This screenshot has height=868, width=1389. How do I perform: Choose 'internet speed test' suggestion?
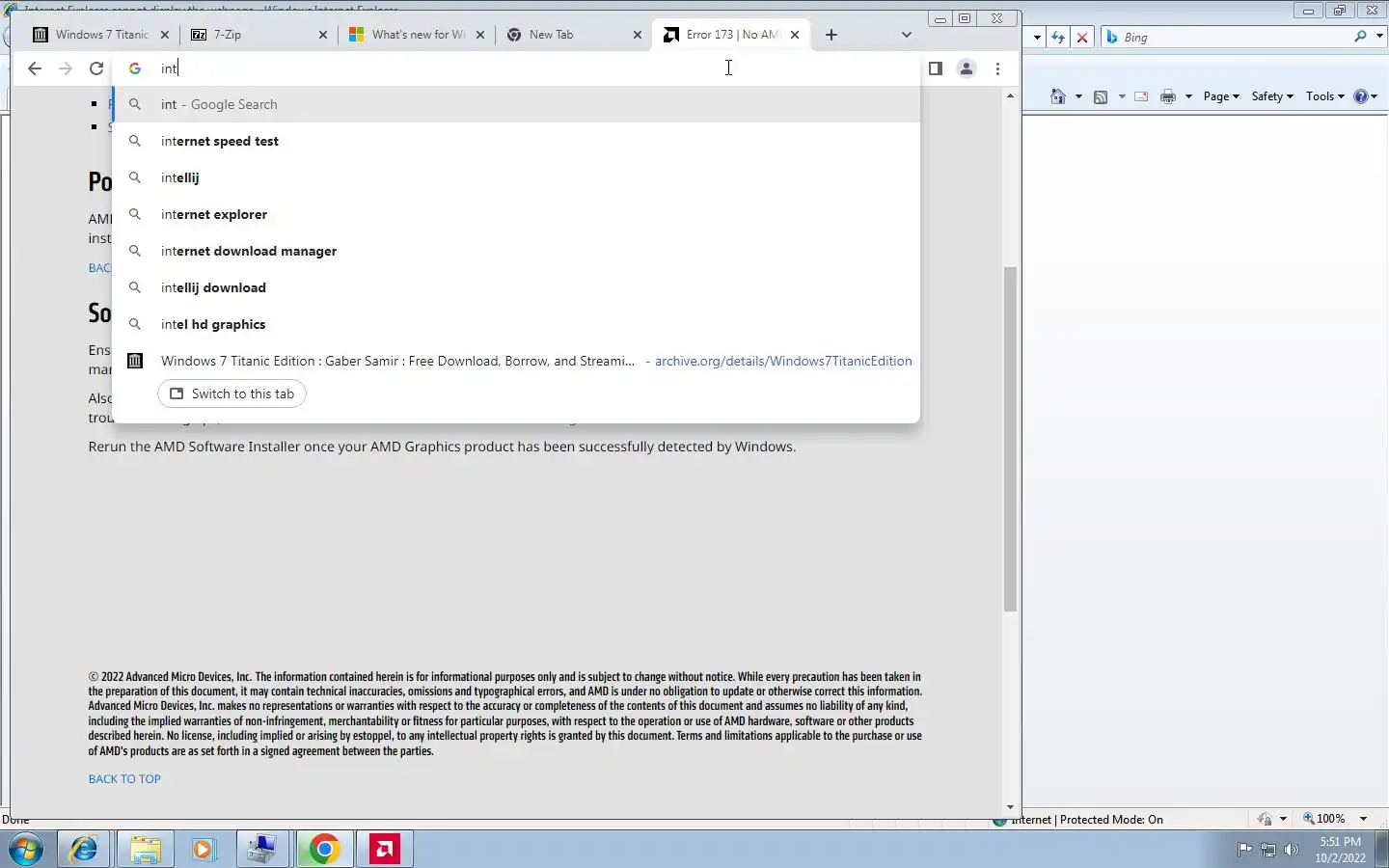(x=516, y=141)
